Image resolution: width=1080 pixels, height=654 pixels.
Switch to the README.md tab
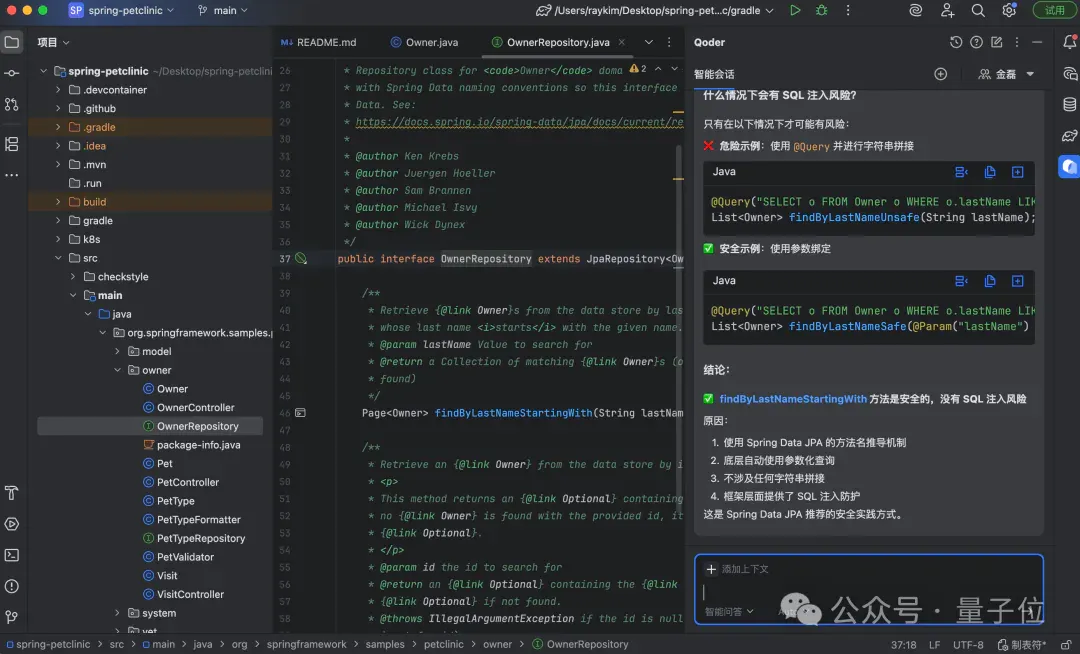[318, 42]
